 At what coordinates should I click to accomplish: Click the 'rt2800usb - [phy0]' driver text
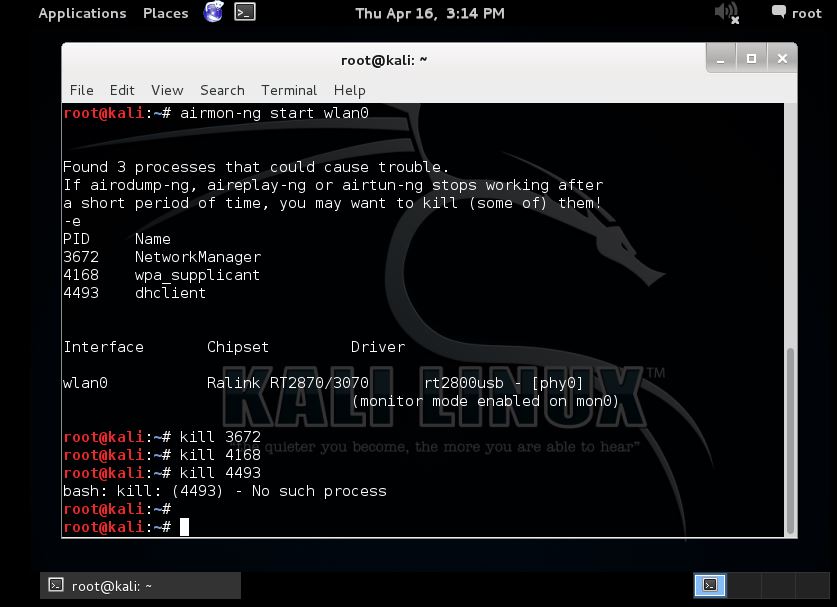[x=504, y=383]
